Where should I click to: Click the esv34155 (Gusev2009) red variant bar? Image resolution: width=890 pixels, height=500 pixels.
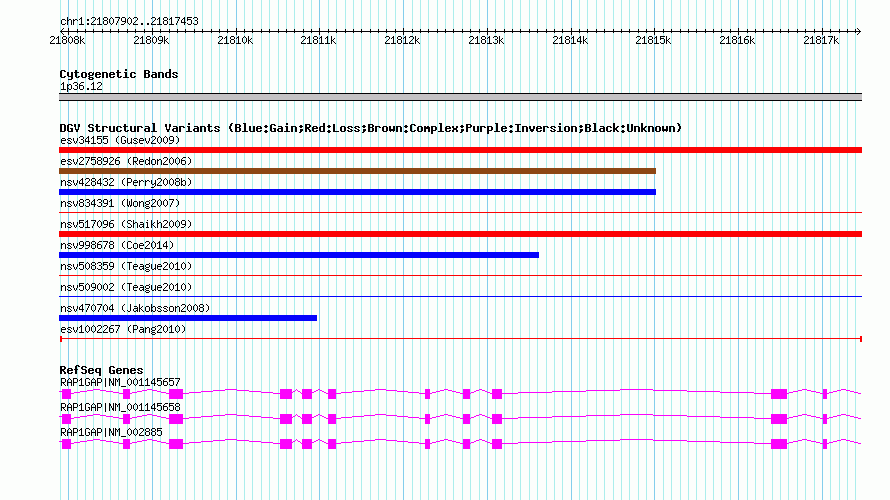pyautogui.click(x=460, y=150)
